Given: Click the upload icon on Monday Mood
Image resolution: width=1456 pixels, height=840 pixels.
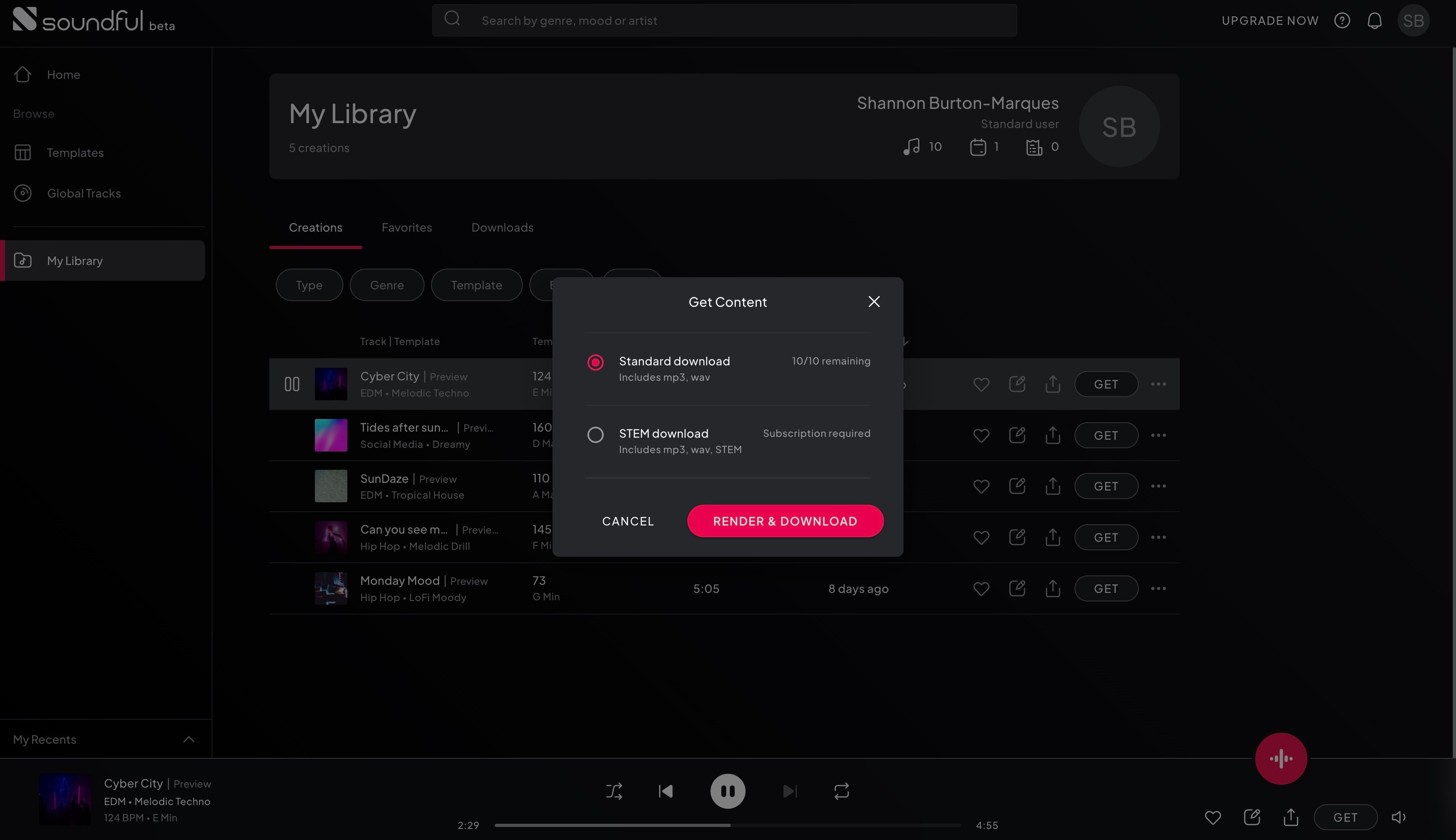Looking at the screenshot, I should (x=1053, y=588).
